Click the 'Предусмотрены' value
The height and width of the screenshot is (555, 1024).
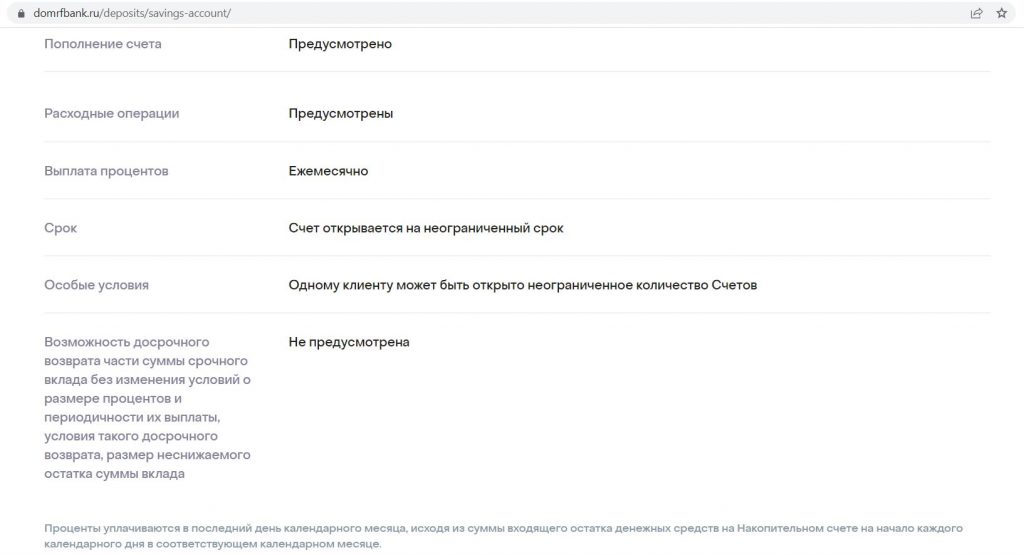[x=341, y=113]
